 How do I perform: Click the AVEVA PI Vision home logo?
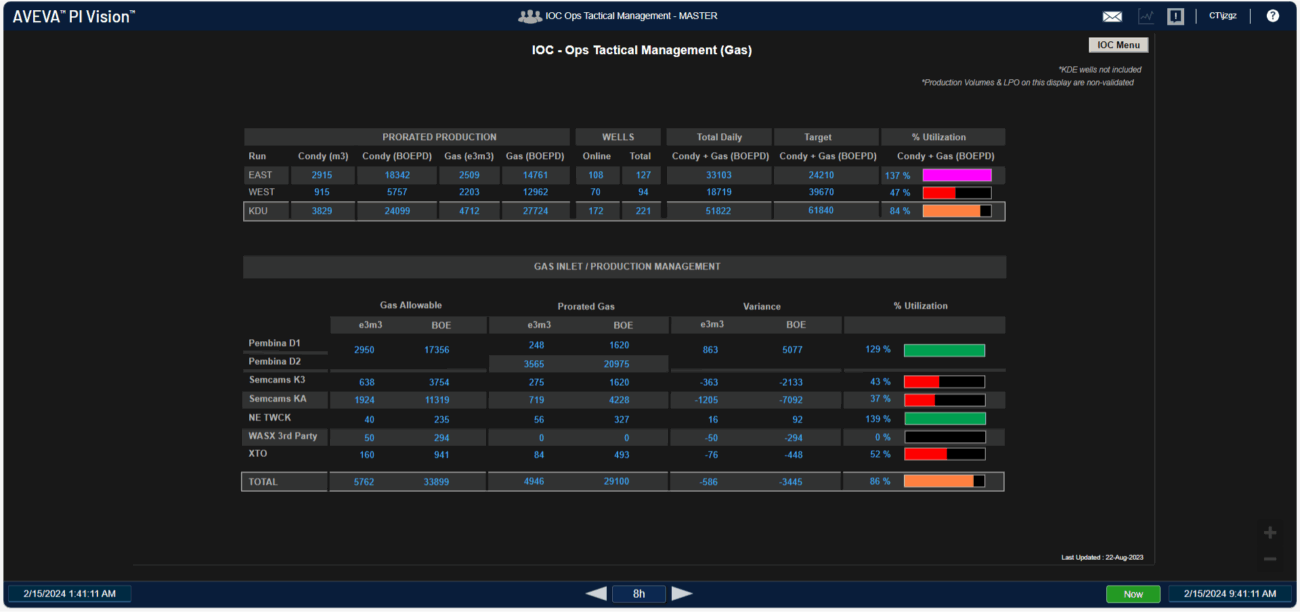click(x=73, y=16)
